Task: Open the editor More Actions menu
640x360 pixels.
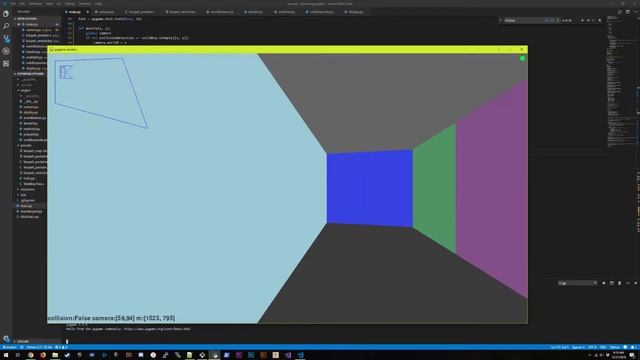Action: pyautogui.click(x=636, y=12)
